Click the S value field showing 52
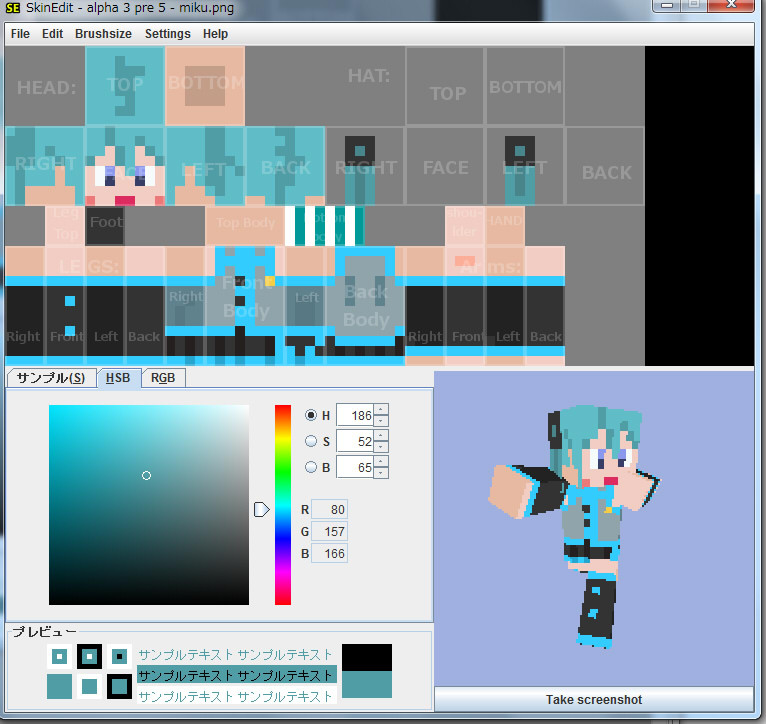This screenshot has height=724, width=766. [355, 441]
